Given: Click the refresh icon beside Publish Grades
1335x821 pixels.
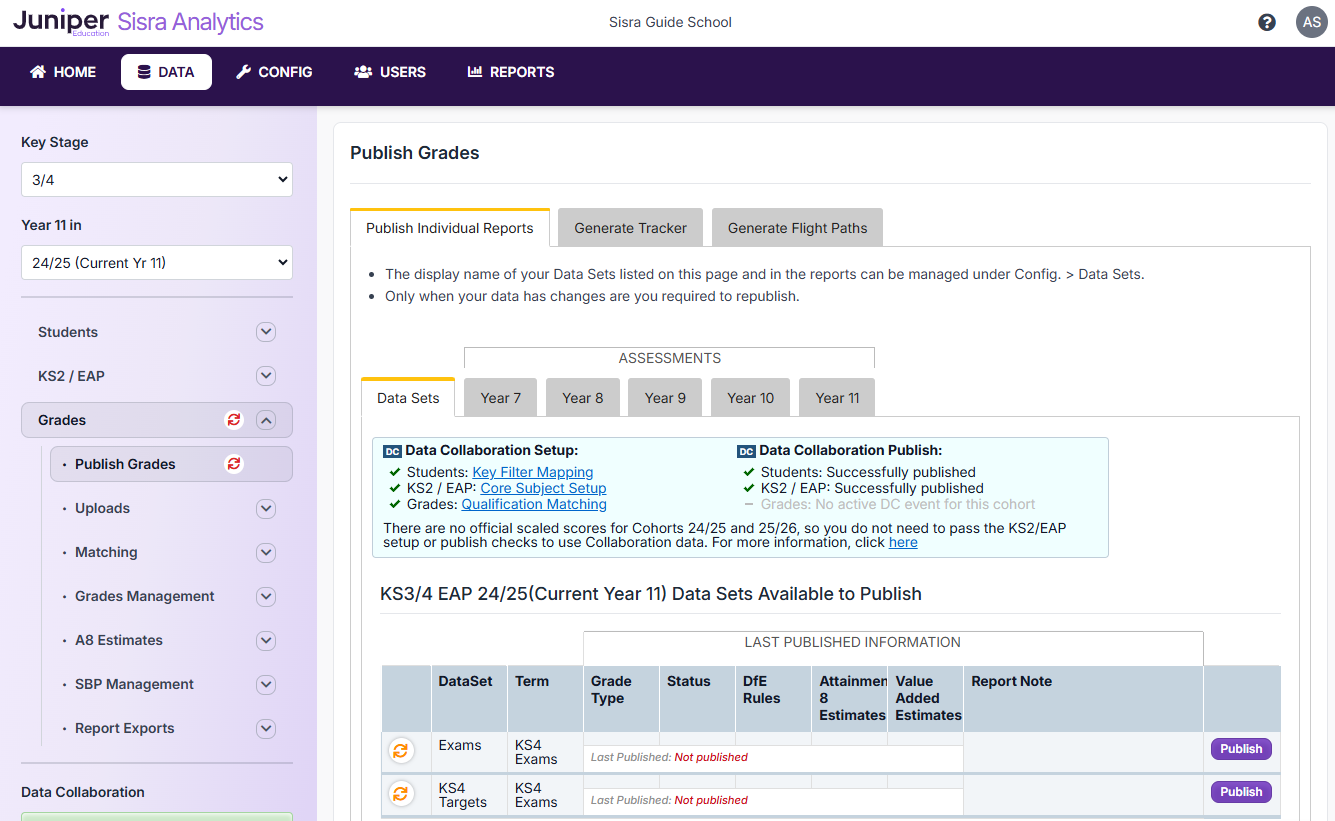Looking at the screenshot, I should (234, 464).
